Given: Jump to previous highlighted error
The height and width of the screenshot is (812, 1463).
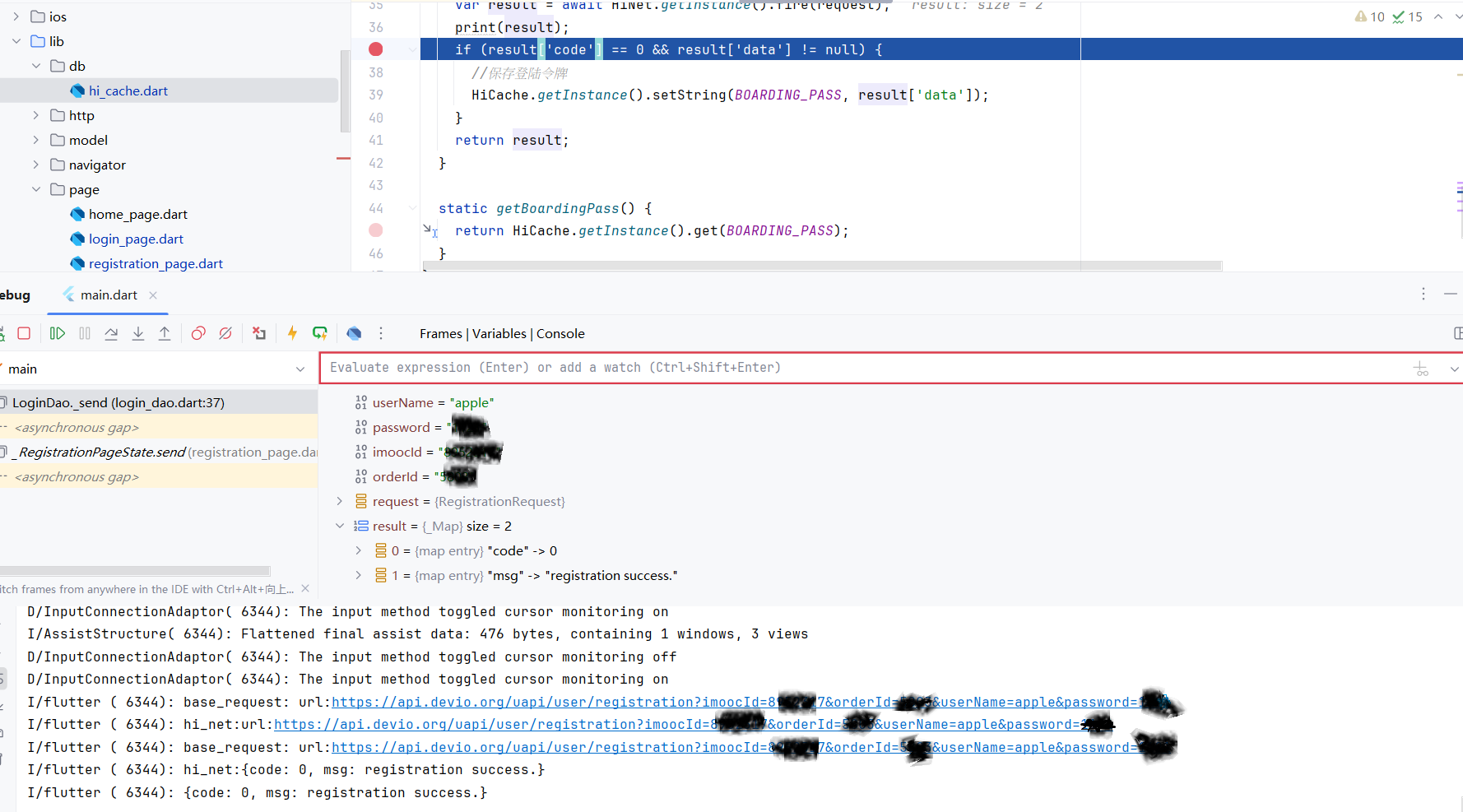Looking at the screenshot, I should point(1438,16).
